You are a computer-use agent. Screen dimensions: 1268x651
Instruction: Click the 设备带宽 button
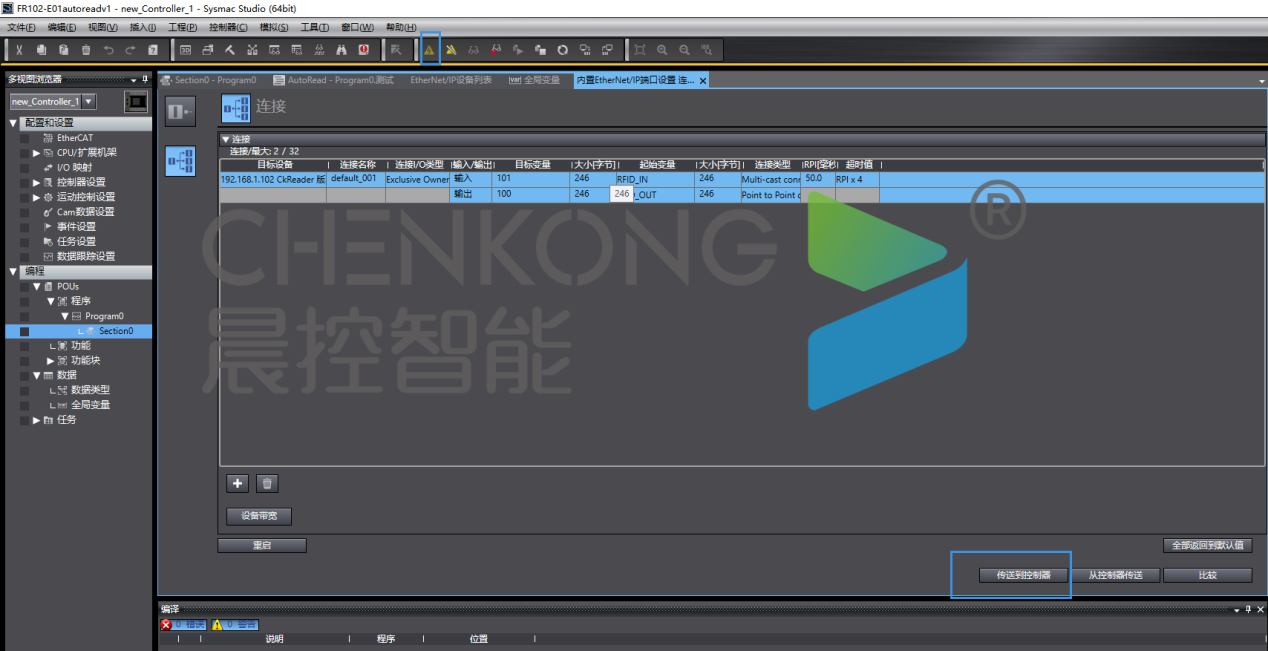[x=259, y=517]
